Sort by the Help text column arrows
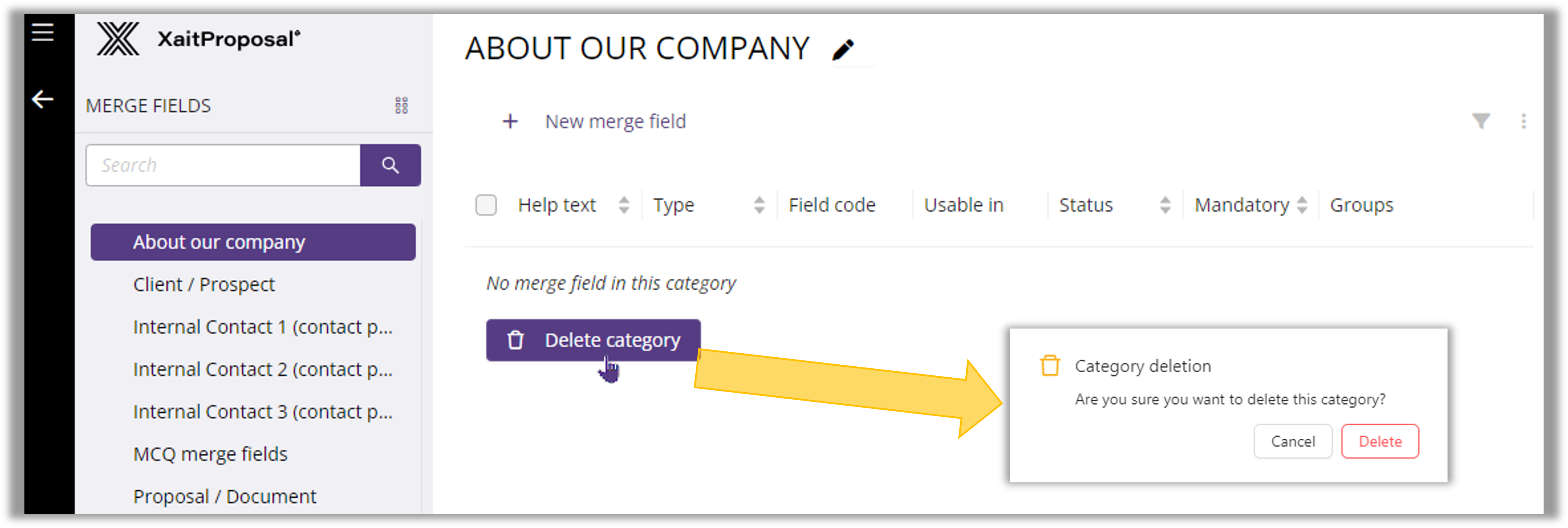The width and height of the screenshot is (1568, 528). (624, 206)
